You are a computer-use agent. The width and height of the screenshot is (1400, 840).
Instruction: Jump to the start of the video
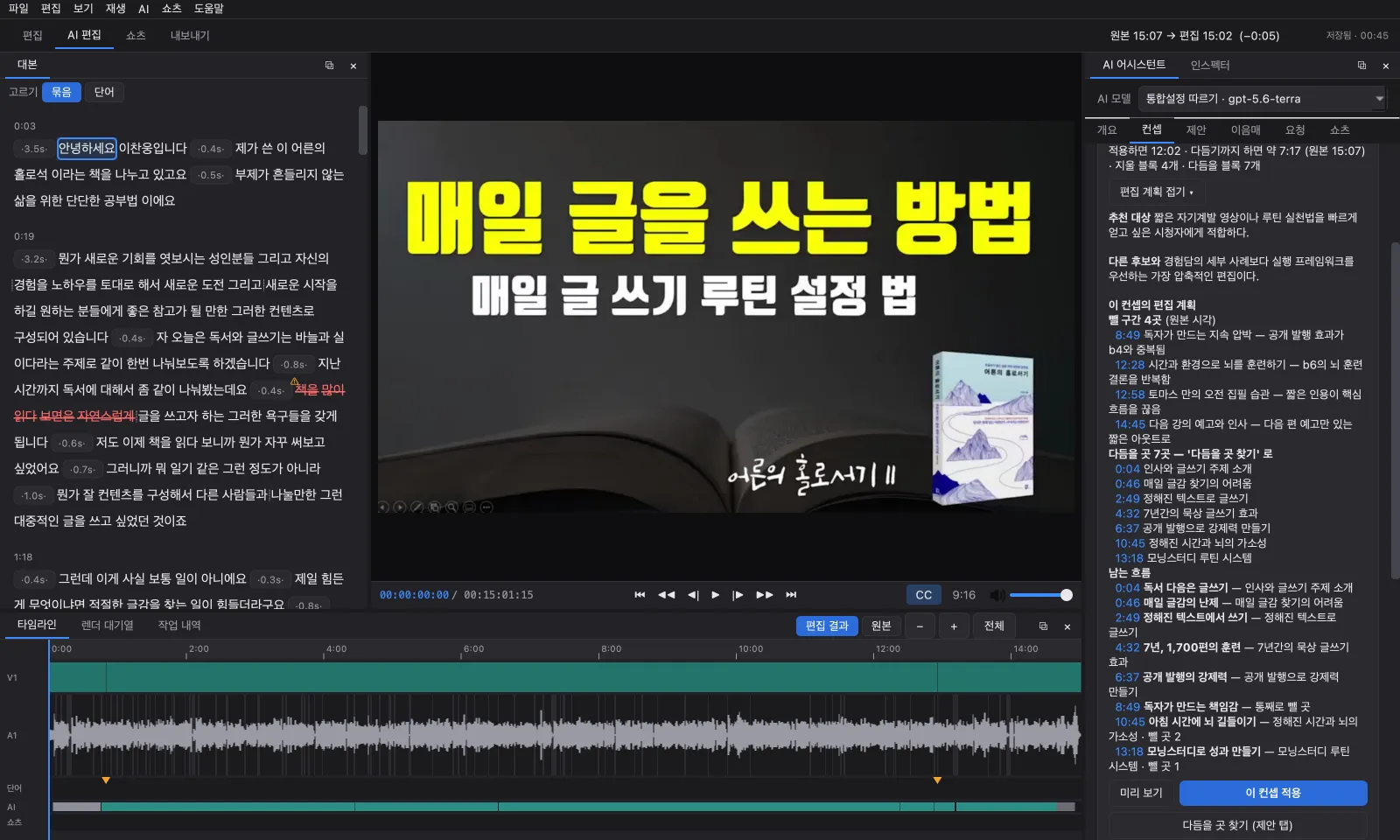[x=640, y=595]
